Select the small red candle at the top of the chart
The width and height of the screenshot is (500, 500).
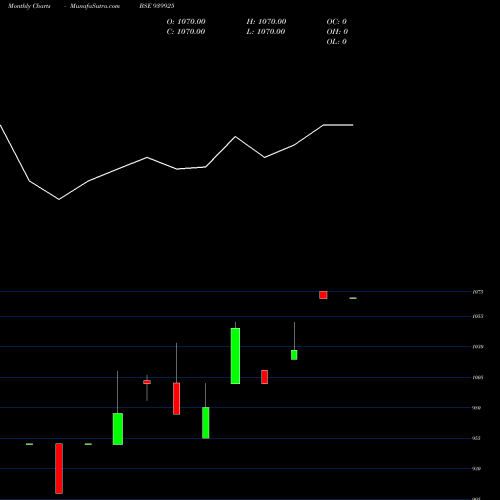tap(323, 295)
